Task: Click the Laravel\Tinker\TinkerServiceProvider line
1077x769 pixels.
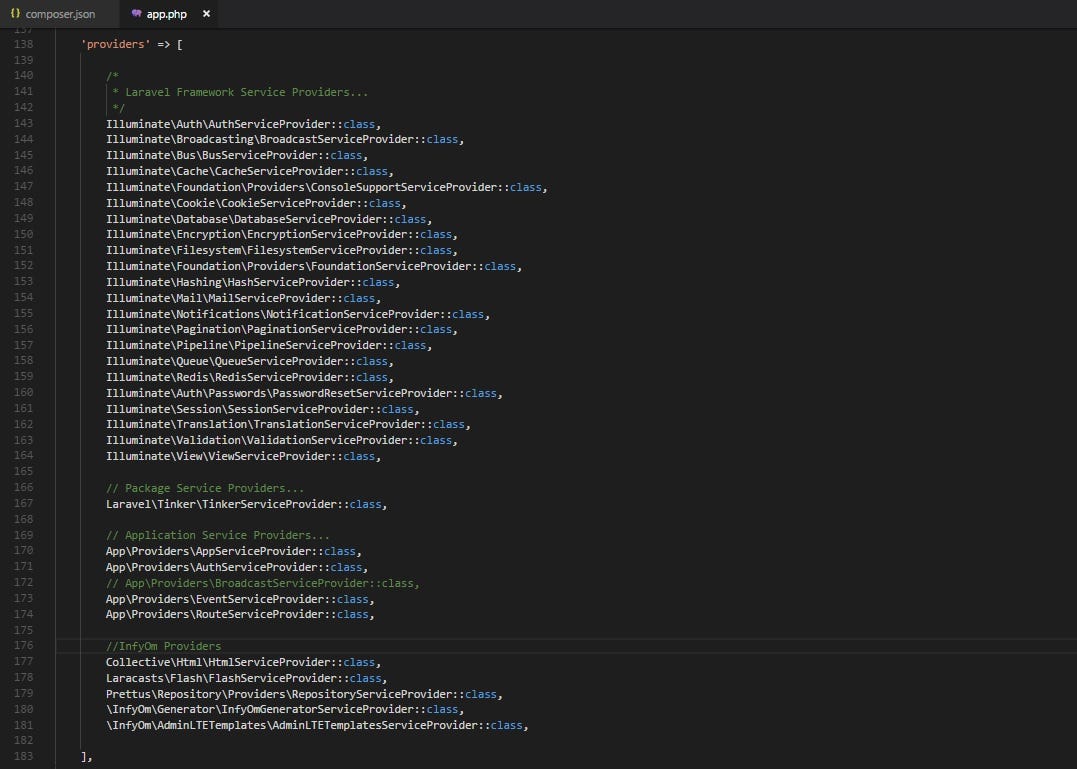Action: coord(247,505)
